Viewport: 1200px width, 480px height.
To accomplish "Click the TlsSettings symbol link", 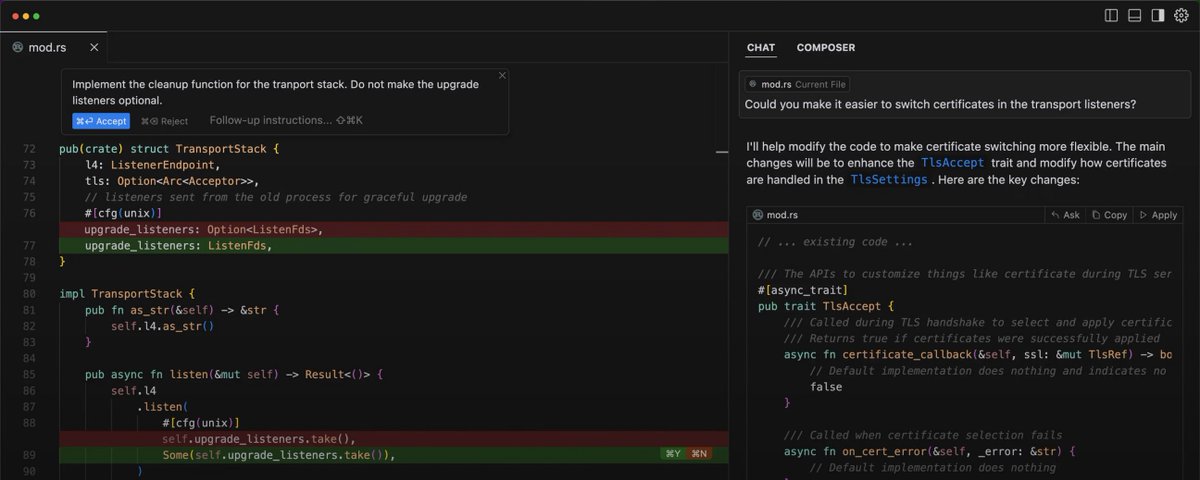I will click(890, 180).
